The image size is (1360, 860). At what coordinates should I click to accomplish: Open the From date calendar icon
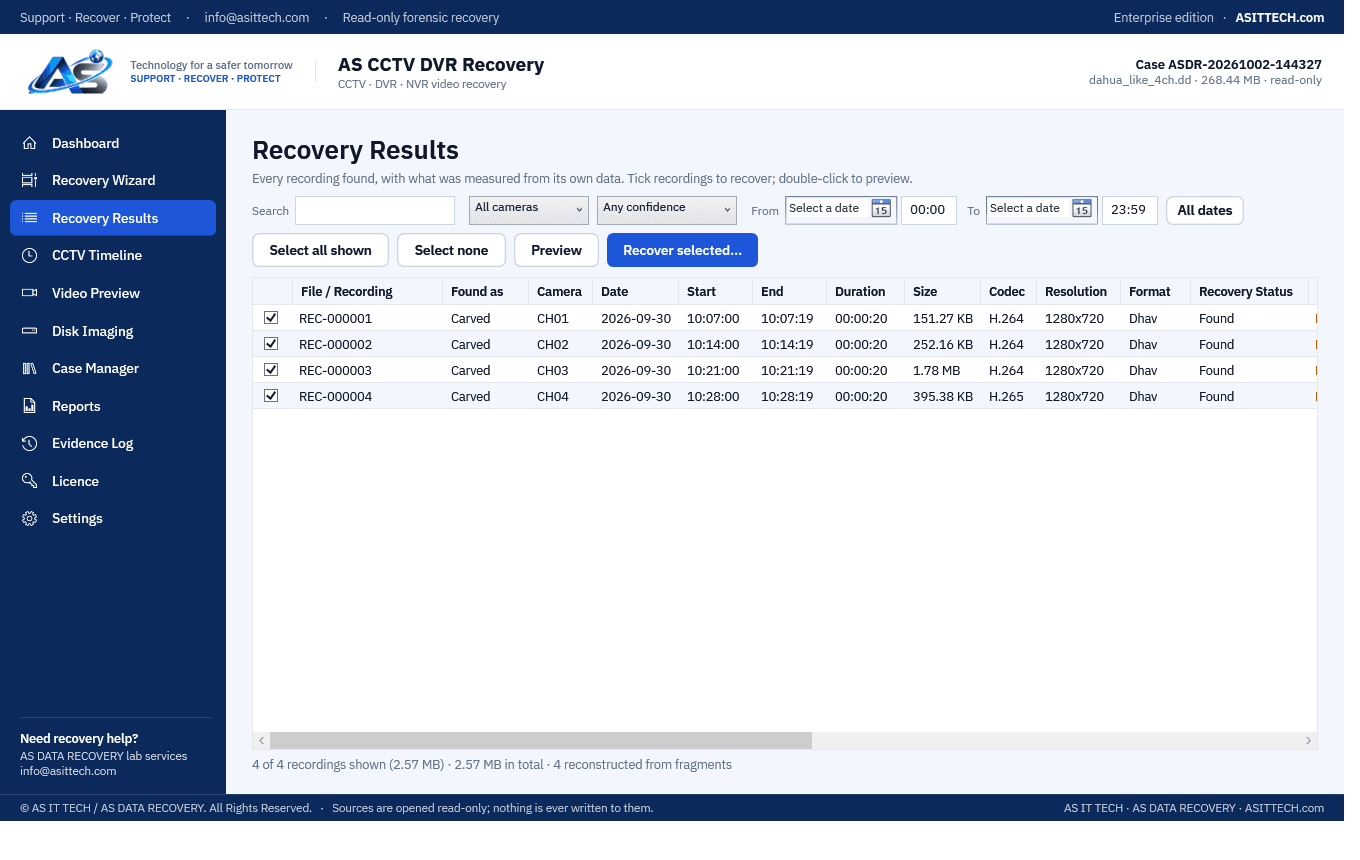click(x=880, y=209)
